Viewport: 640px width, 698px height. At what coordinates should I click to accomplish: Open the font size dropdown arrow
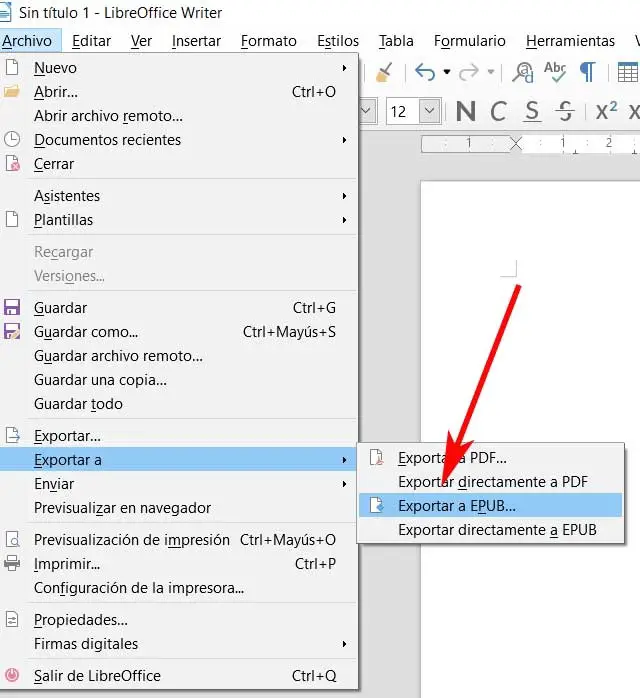click(x=429, y=111)
